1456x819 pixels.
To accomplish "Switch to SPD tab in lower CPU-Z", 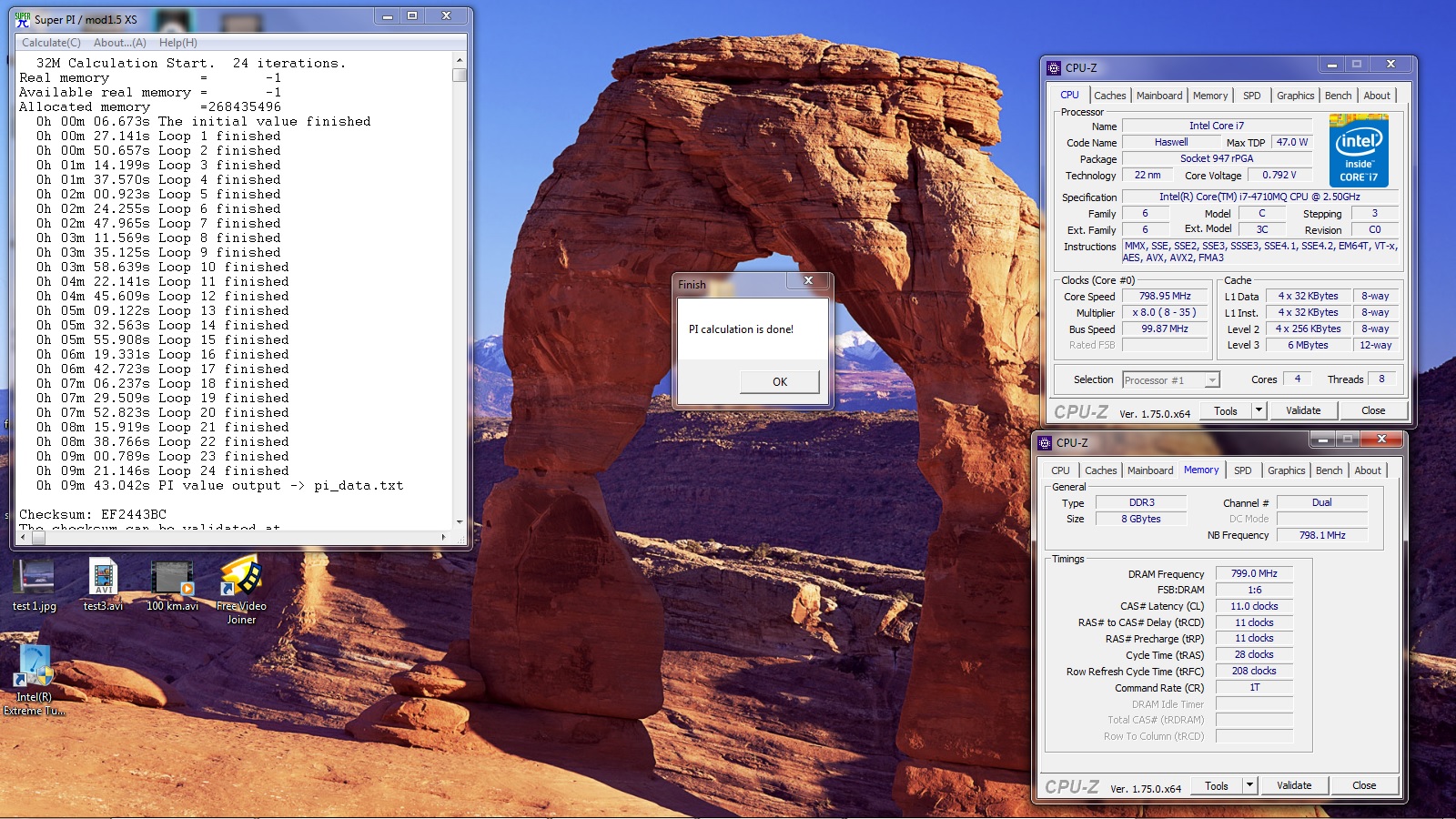I will (x=1243, y=470).
